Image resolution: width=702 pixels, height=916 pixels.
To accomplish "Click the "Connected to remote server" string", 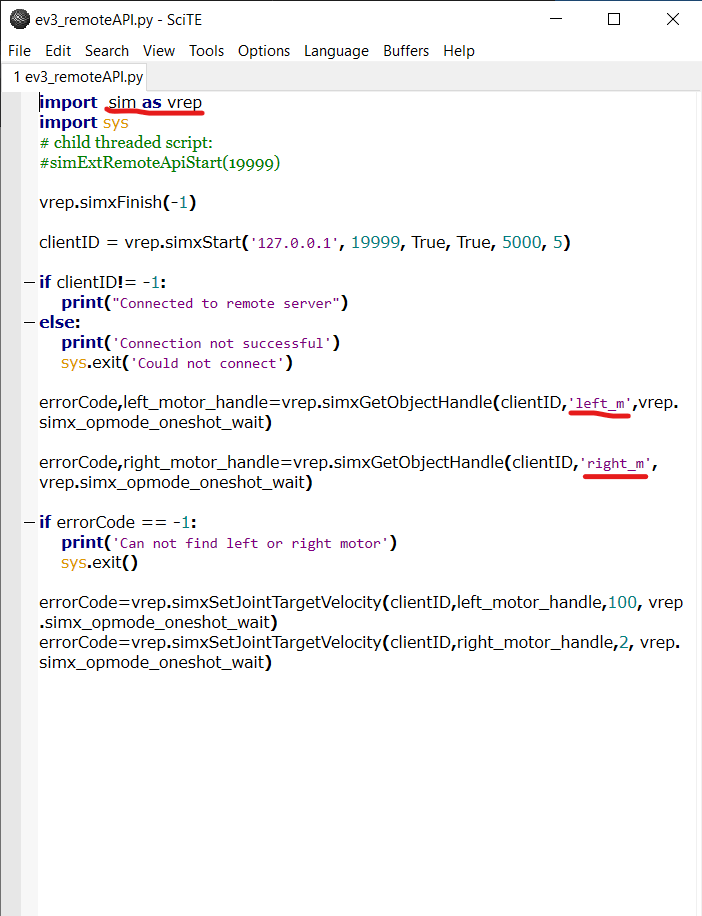I will click(225, 303).
